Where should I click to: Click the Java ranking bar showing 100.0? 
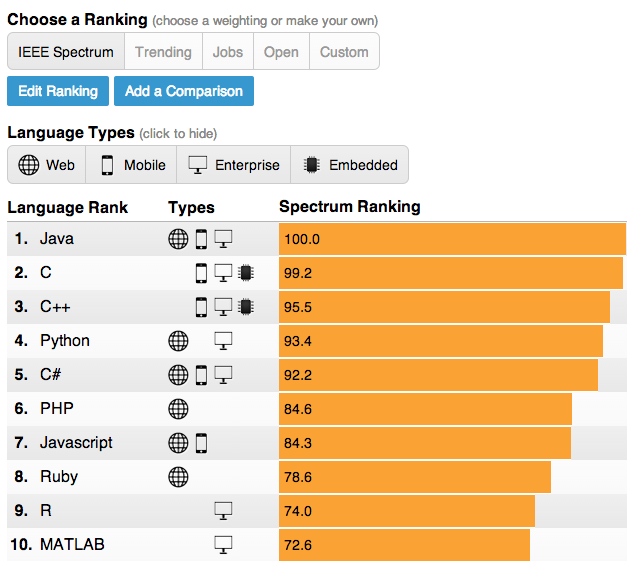click(452, 239)
